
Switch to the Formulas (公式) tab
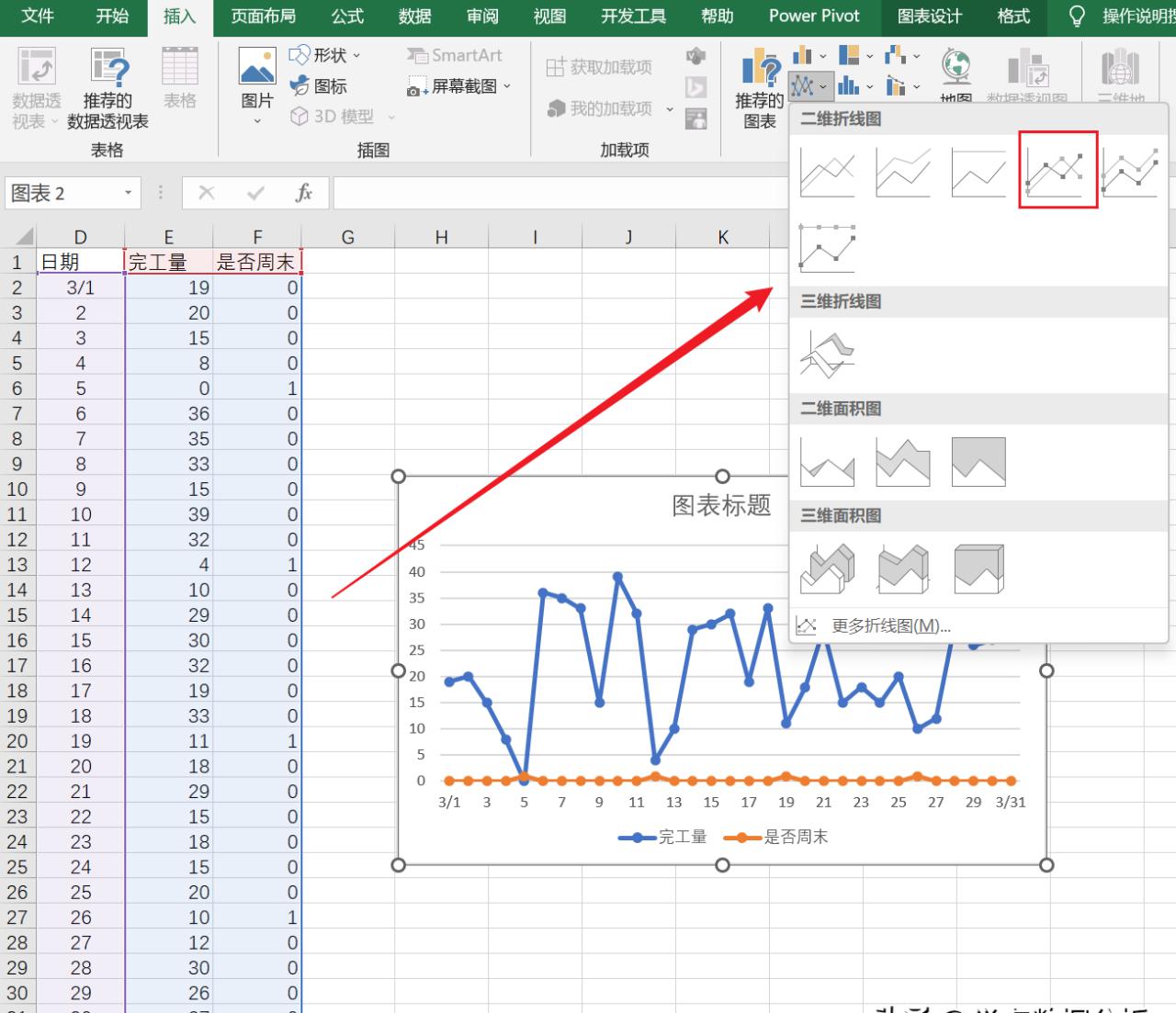pyautogui.click(x=347, y=17)
